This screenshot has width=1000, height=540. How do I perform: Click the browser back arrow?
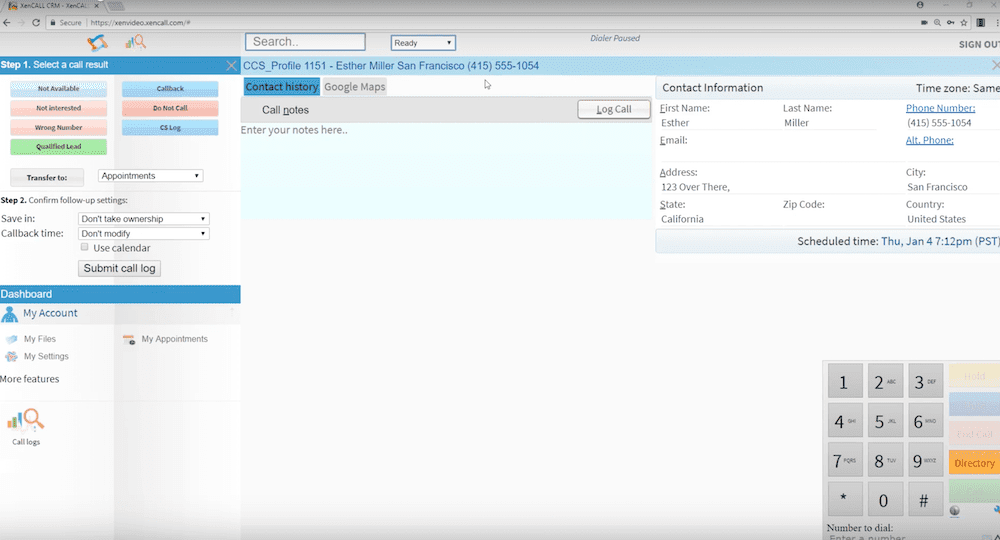7,22
